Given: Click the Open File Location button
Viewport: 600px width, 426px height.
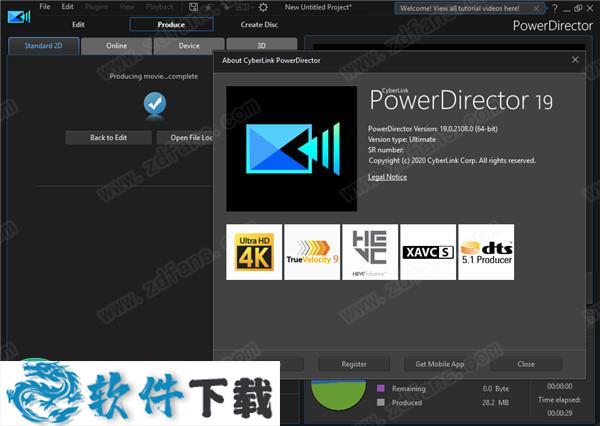Looking at the screenshot, I should (185, 137).
